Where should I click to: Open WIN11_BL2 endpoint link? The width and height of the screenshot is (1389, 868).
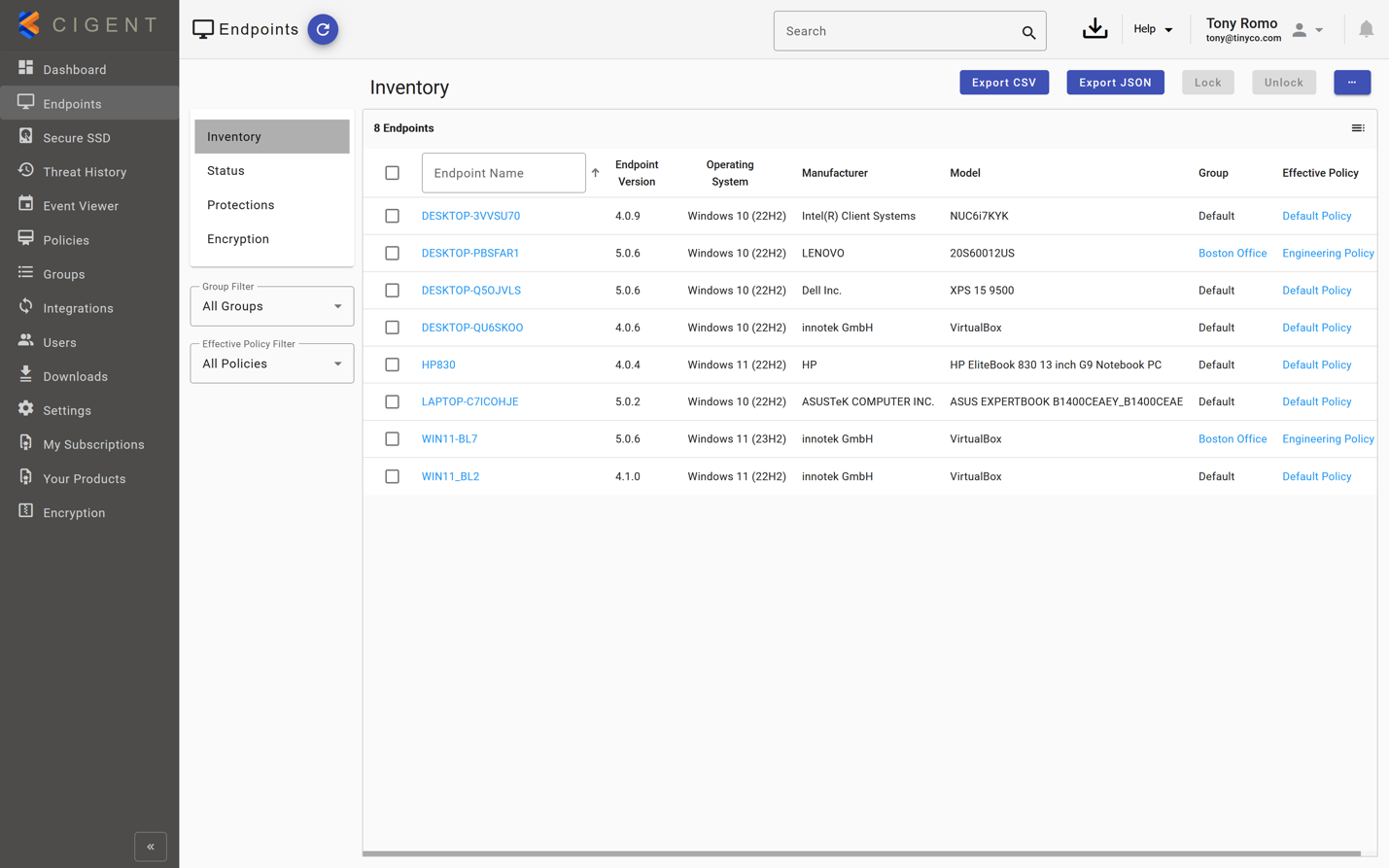pos(450,476)
